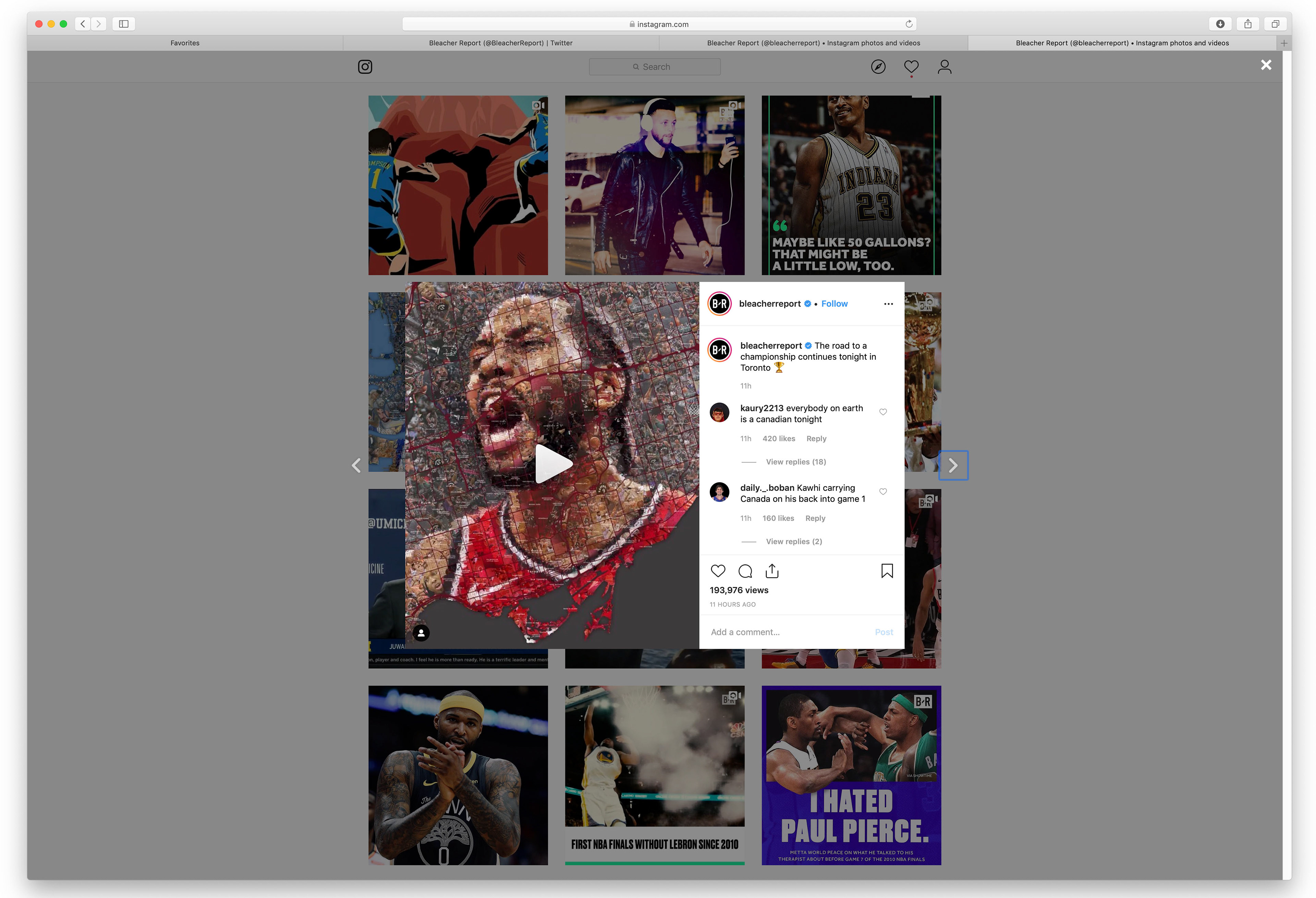Click bleacherreport avatar next to the caption
1316x898 pixels.
click(x=720, y=350)
